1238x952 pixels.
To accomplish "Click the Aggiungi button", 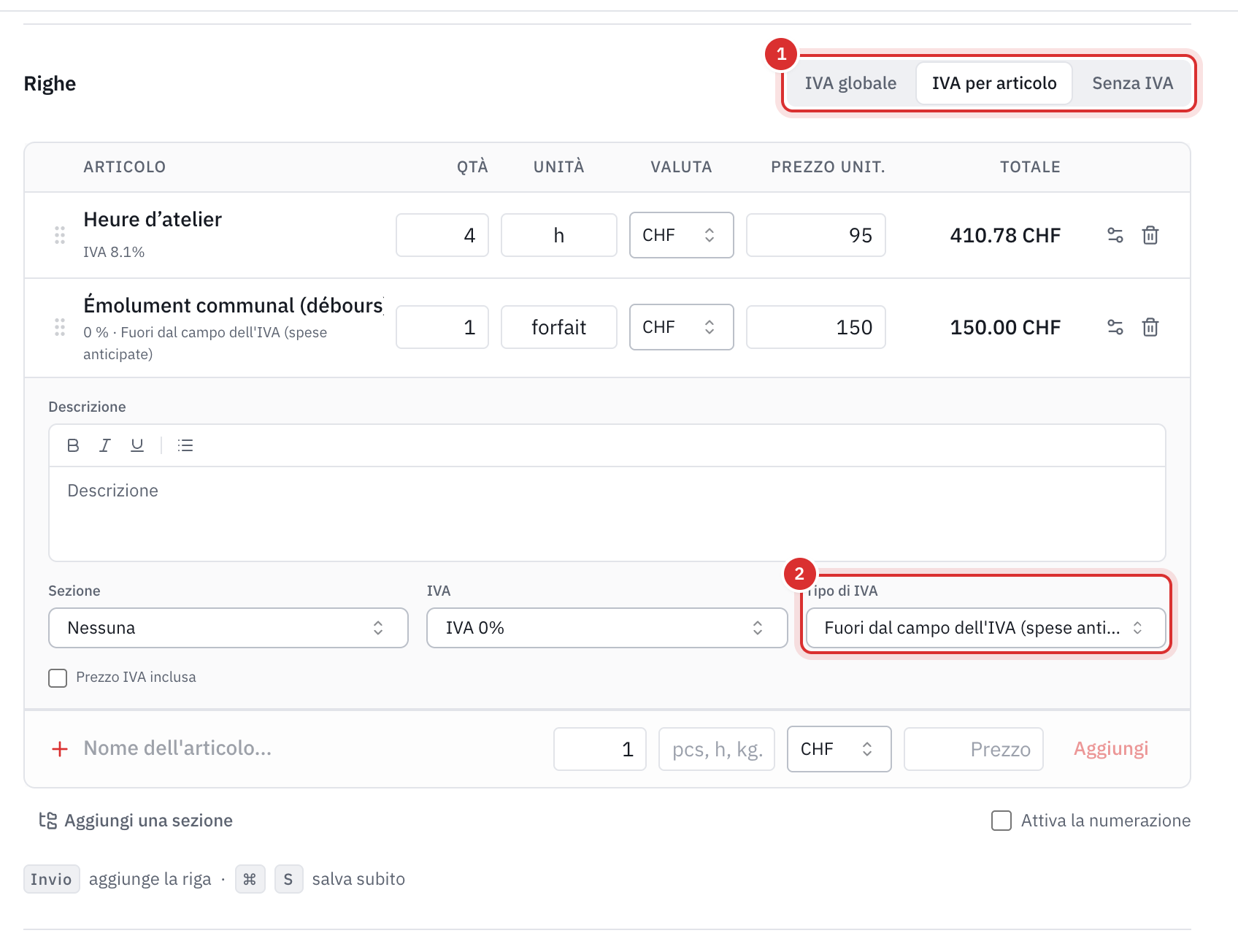I will [x=1111, y=748].
